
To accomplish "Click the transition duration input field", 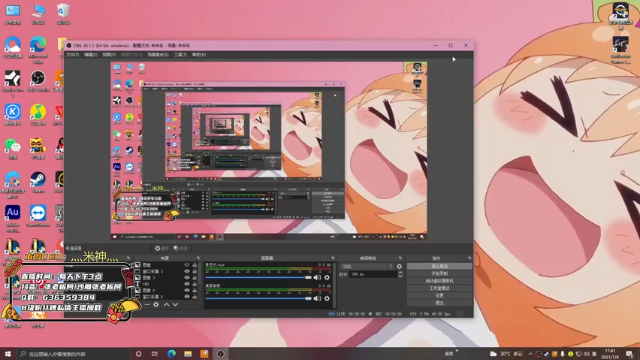I will coord(373,275).
